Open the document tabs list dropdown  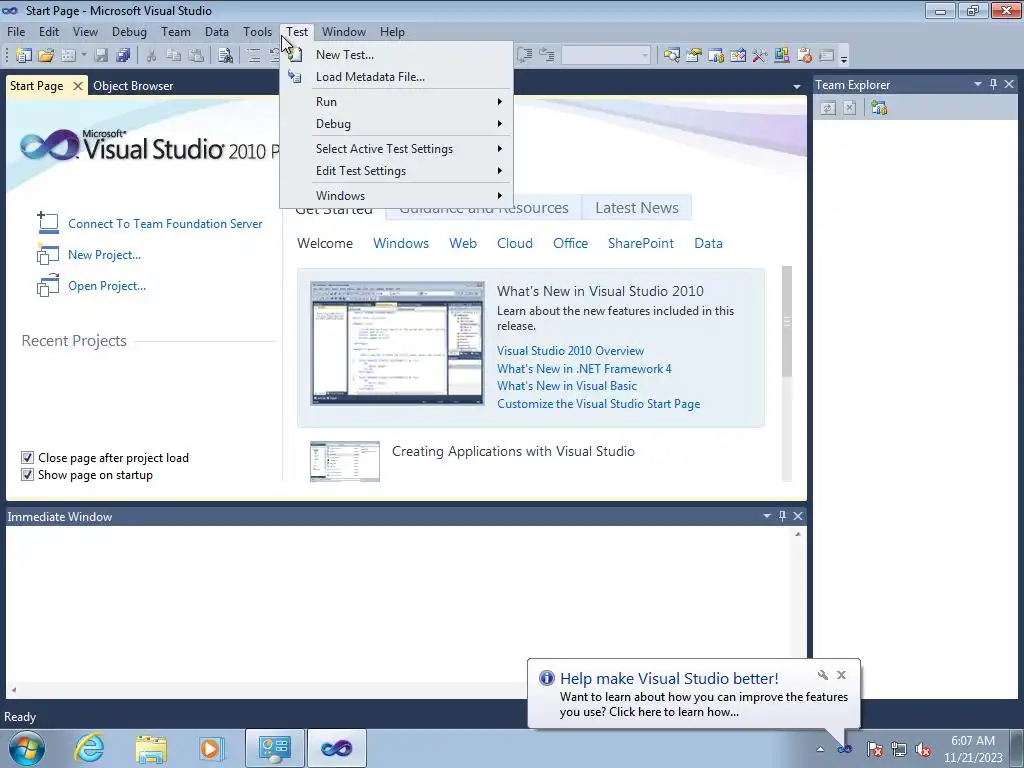(797, 86)
